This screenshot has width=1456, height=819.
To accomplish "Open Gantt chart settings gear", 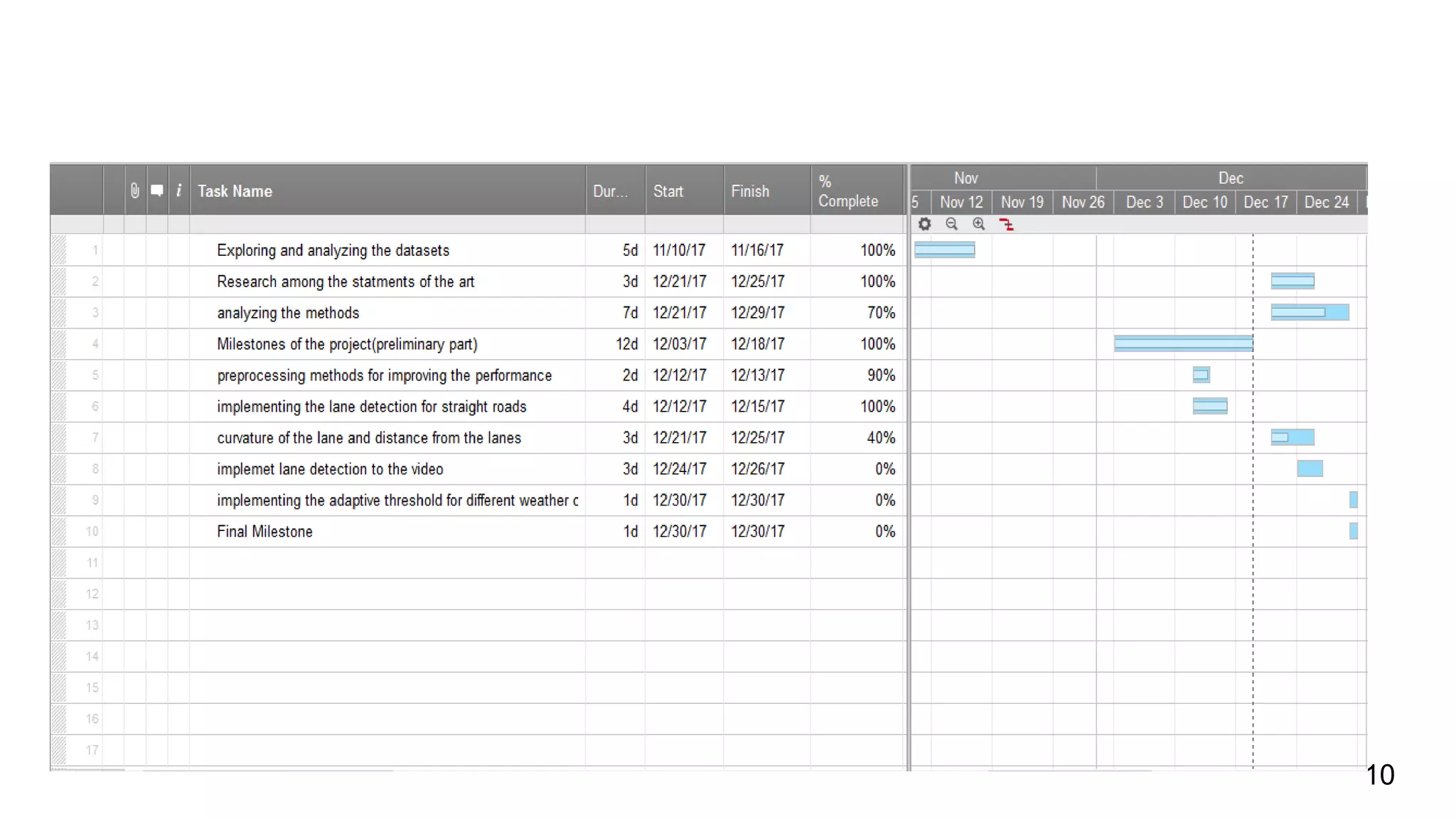I will [924, 224].
